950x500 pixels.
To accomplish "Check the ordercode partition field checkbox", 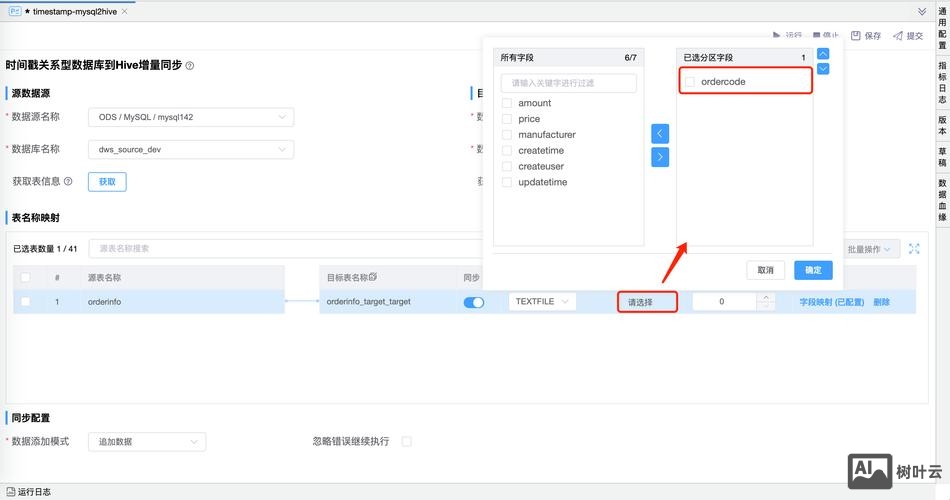I will pyautogui.click(x=690, y=82).
